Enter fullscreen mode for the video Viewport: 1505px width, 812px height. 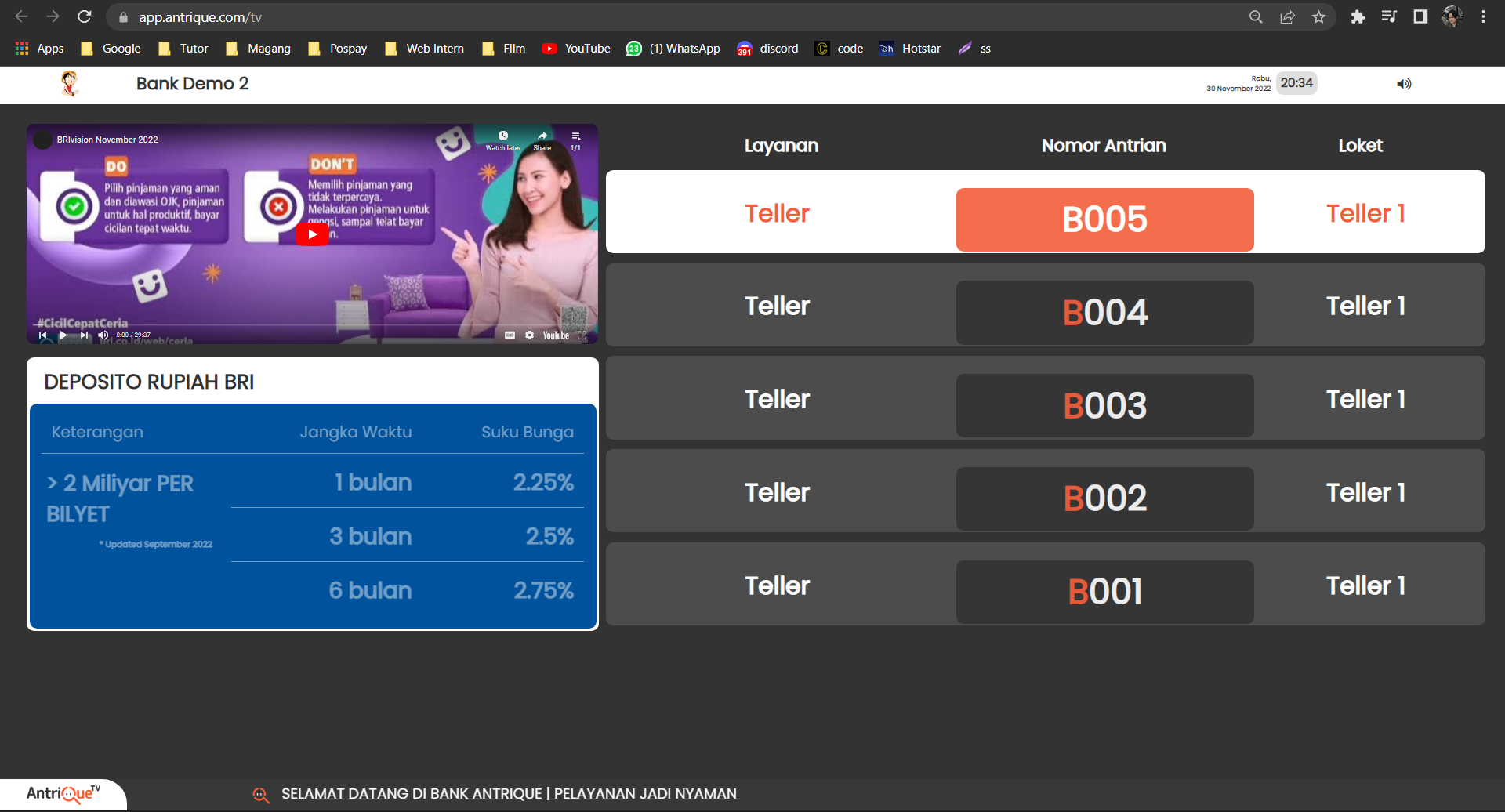(x=582, y=335)
